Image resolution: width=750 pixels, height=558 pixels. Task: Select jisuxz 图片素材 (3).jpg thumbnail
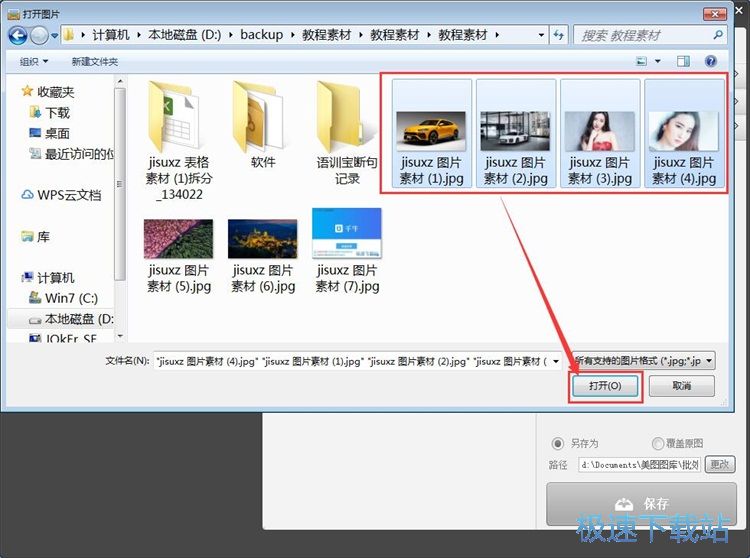[x=600, y=133]
